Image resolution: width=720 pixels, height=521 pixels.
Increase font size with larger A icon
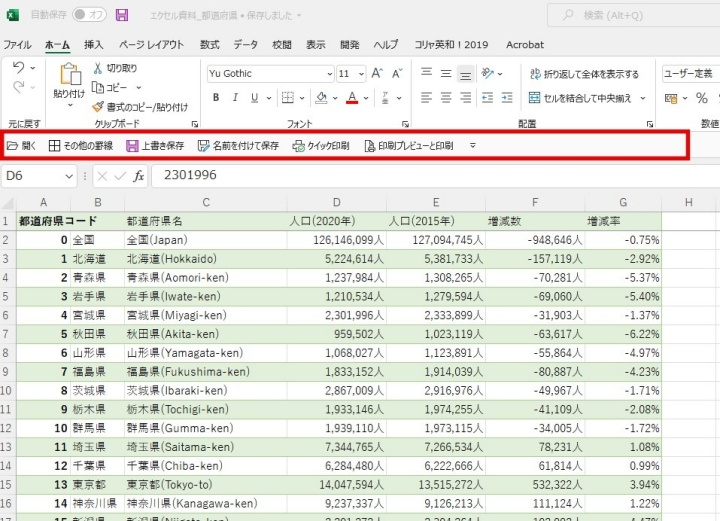[x=377, y=73]
